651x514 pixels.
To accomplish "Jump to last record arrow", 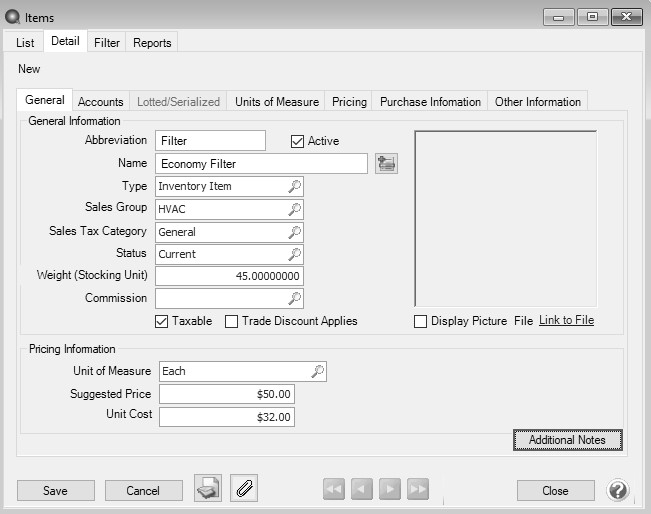I will pos(418,490).
